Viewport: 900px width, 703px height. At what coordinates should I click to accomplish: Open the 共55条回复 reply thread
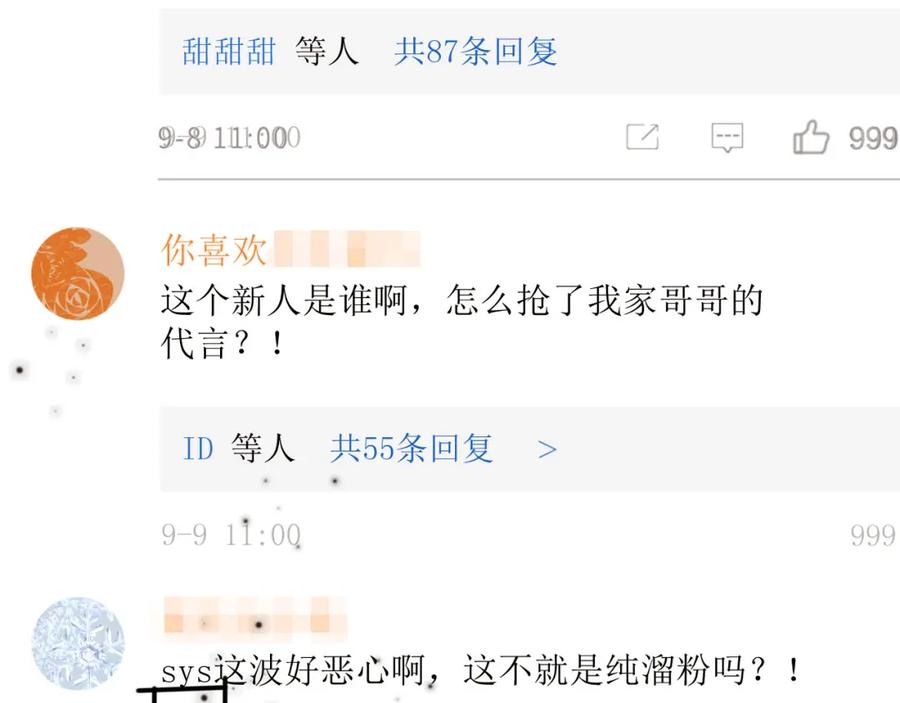coord(412,449)
